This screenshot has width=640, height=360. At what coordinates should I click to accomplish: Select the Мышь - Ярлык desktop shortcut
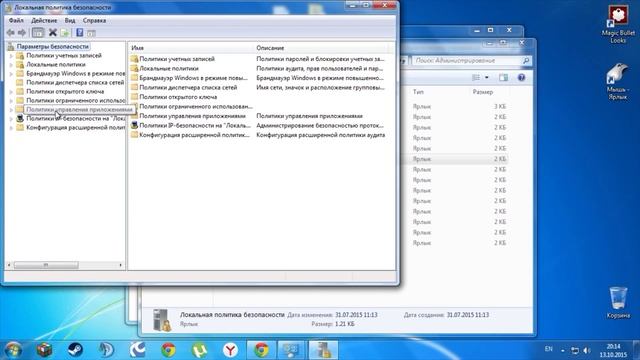pos(618,82)
